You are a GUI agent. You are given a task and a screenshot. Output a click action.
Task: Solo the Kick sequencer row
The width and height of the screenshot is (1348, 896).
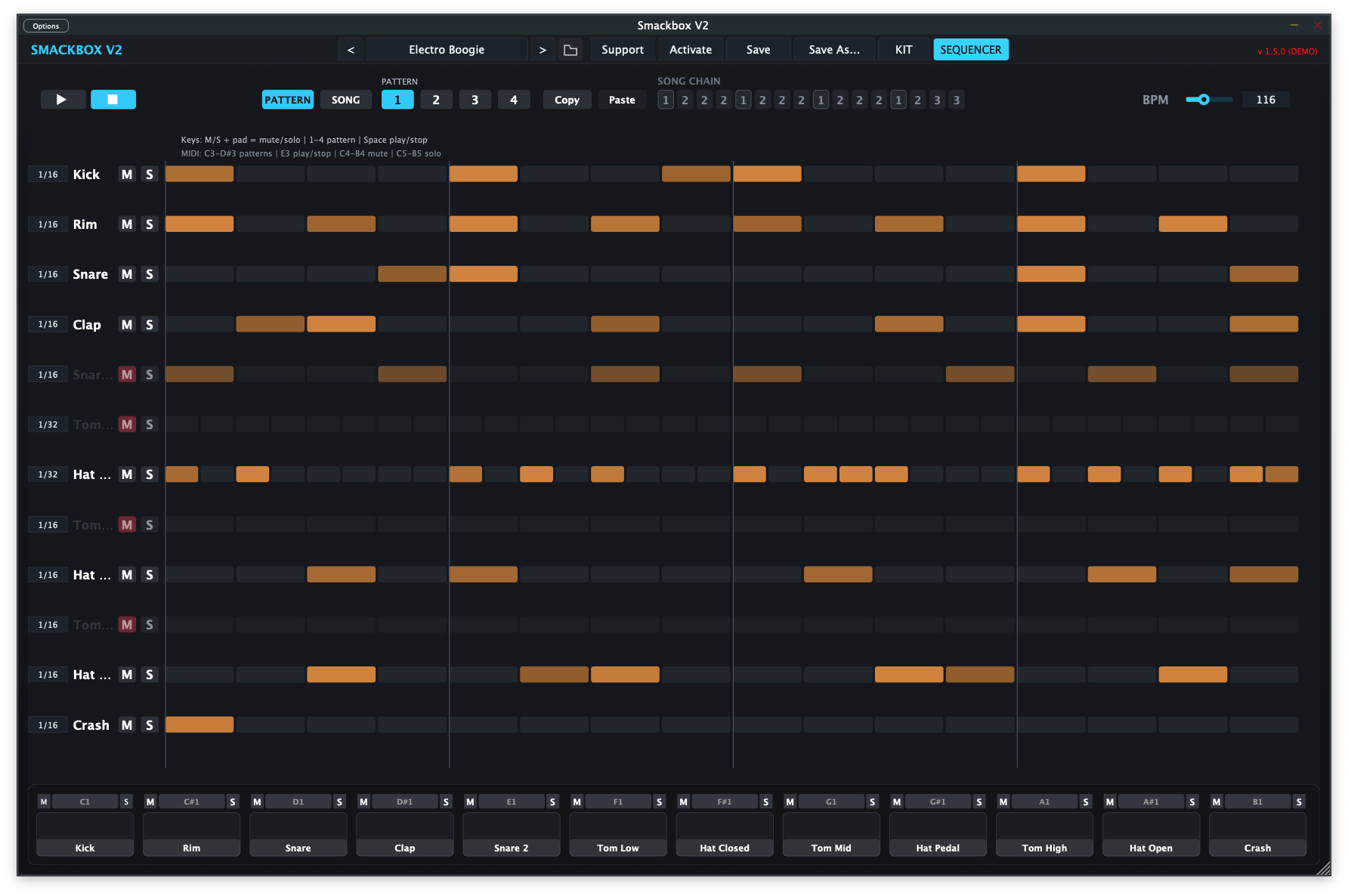[x=150, y=175]
